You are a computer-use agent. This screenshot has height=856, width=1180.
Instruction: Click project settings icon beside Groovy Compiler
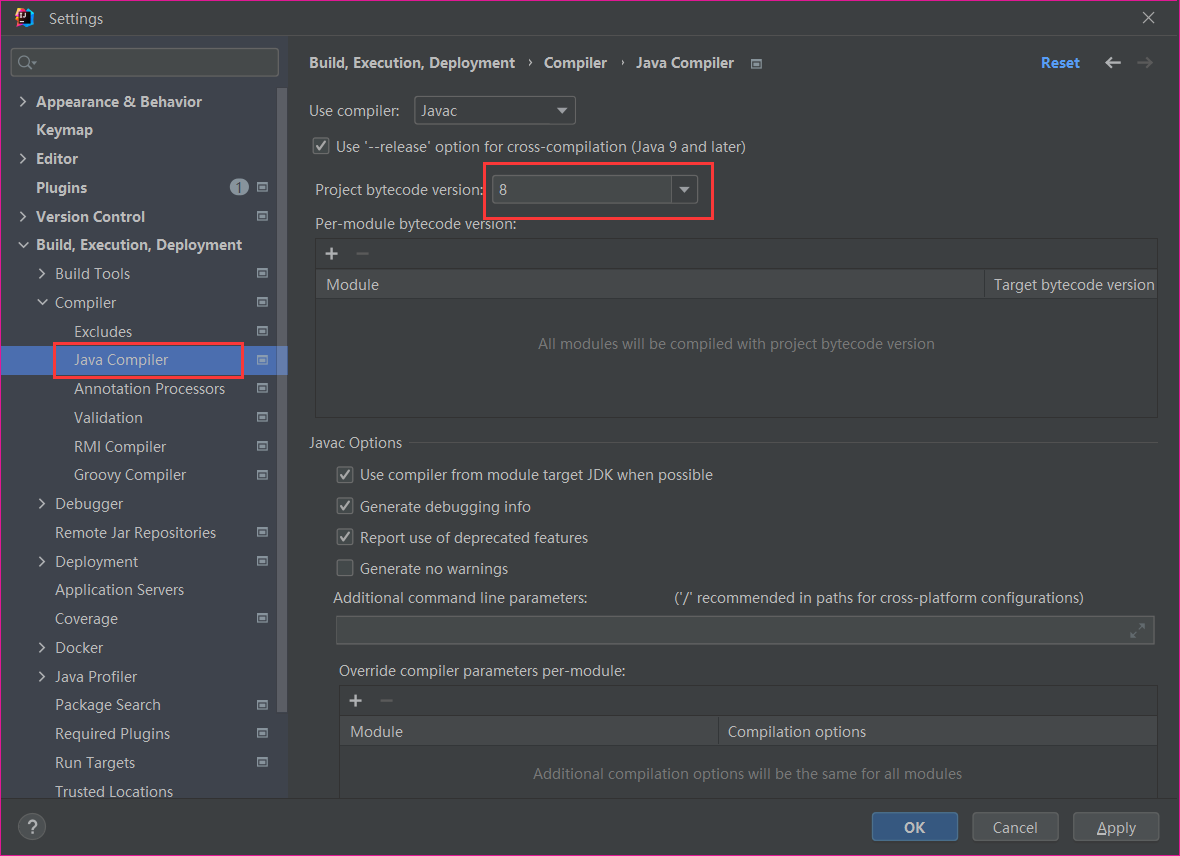pyautogui.click(x=262, y=475)
